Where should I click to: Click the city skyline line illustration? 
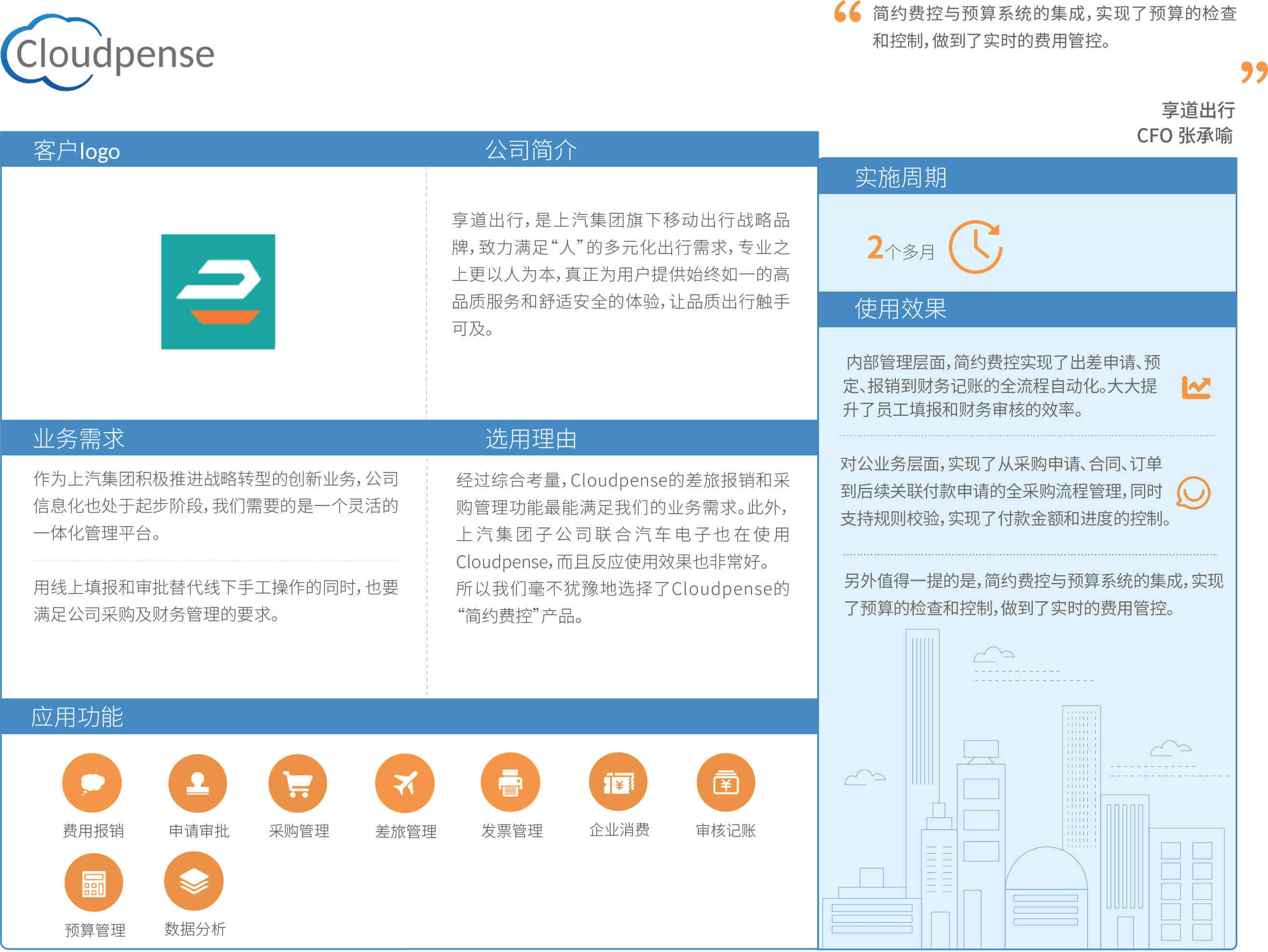pyautogui.click(x=1026, y=788)
